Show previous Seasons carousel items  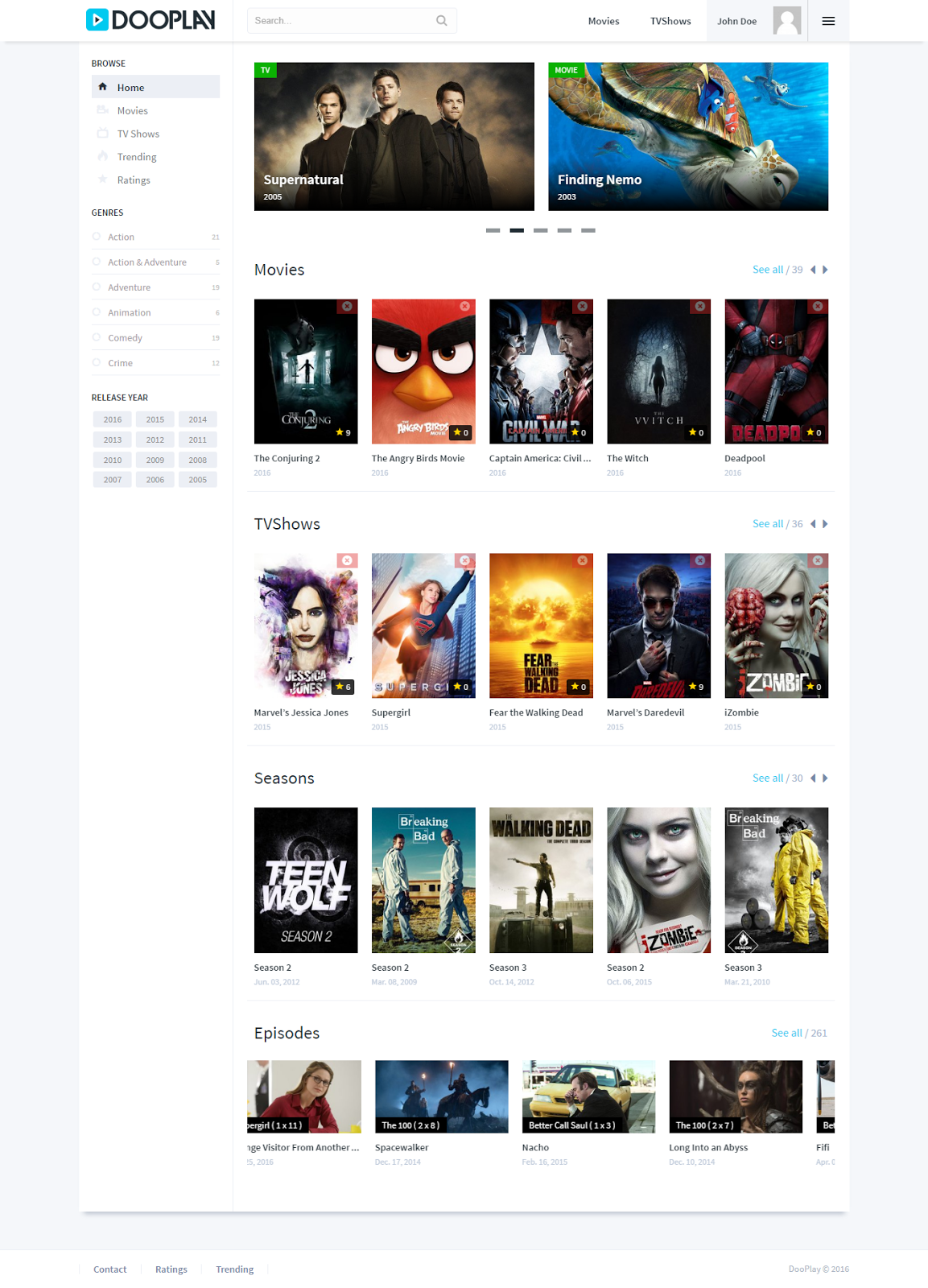pyautogui.click(x=813, y=778)
